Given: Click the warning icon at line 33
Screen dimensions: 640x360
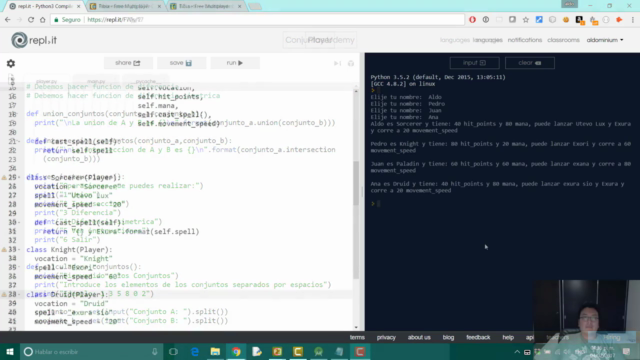Looking at the screenshot, I should point(4,249).
